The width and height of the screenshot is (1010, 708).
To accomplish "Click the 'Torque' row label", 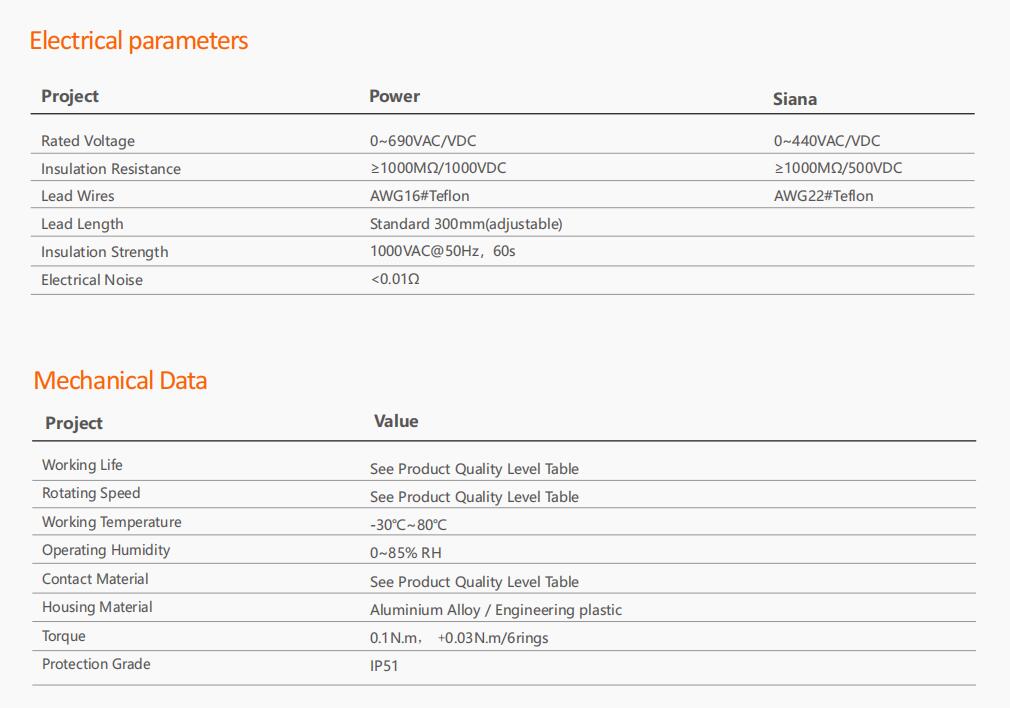I will point(63,636).
